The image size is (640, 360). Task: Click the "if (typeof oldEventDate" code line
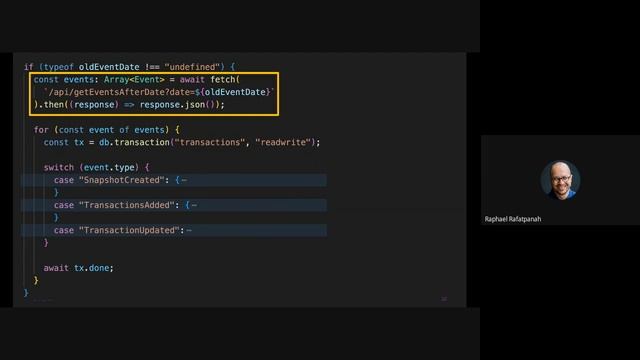coord(129,67)
